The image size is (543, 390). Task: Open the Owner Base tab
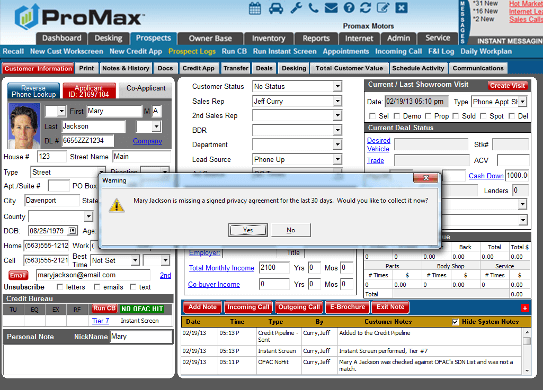point(210,38)
